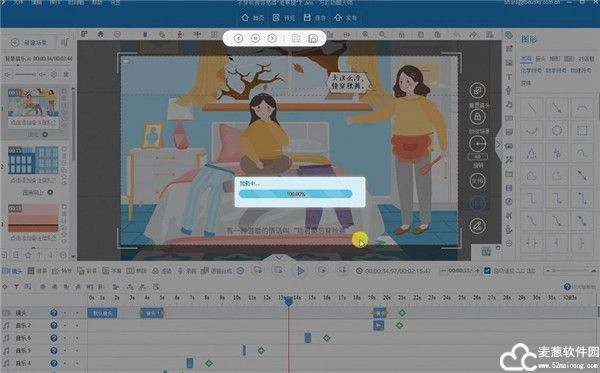Viewport: 600px width, 373px height.
Task: Click help toggle on 音乐2 track
Action: (x=54, y=326)
